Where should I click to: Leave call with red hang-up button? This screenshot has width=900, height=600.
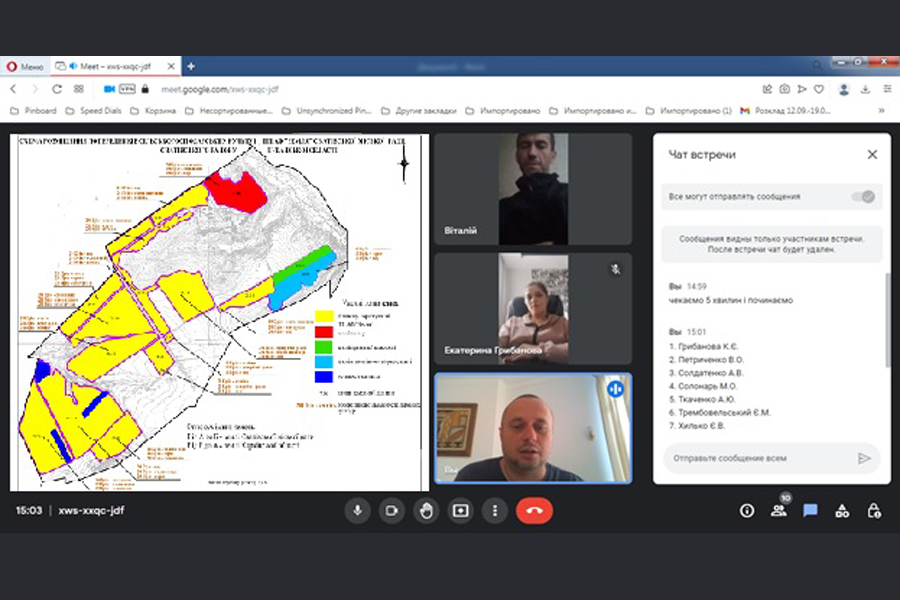534,510
